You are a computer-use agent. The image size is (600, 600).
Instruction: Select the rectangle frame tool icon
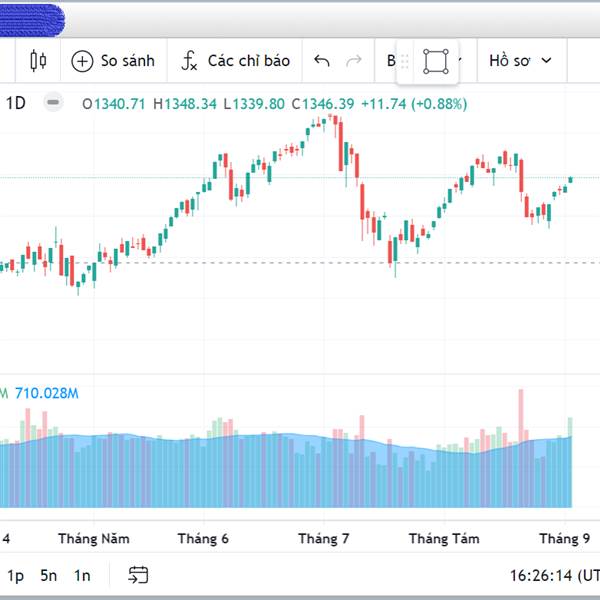[436, 61]
